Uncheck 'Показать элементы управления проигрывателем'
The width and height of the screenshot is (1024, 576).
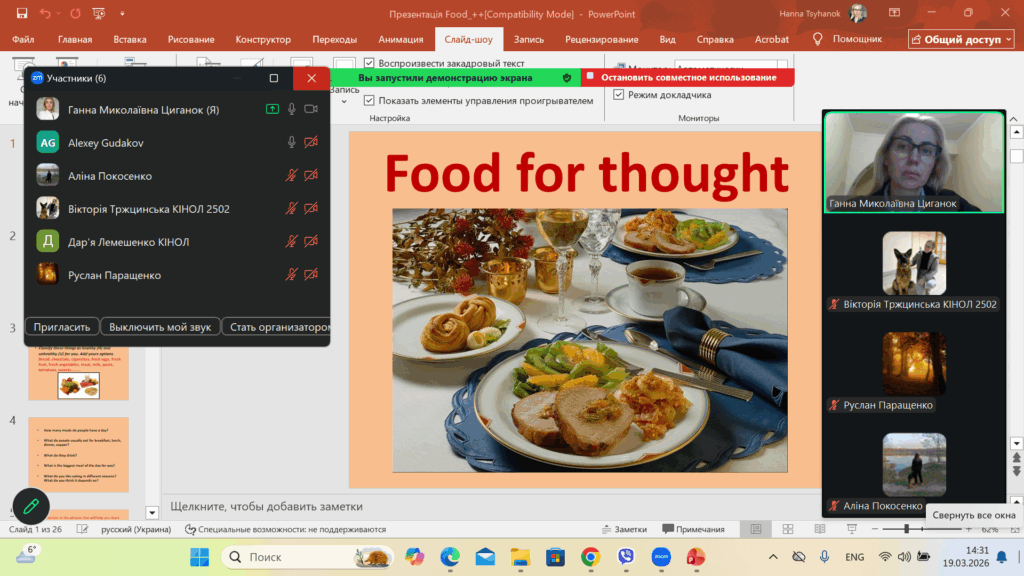coord(370,101)
